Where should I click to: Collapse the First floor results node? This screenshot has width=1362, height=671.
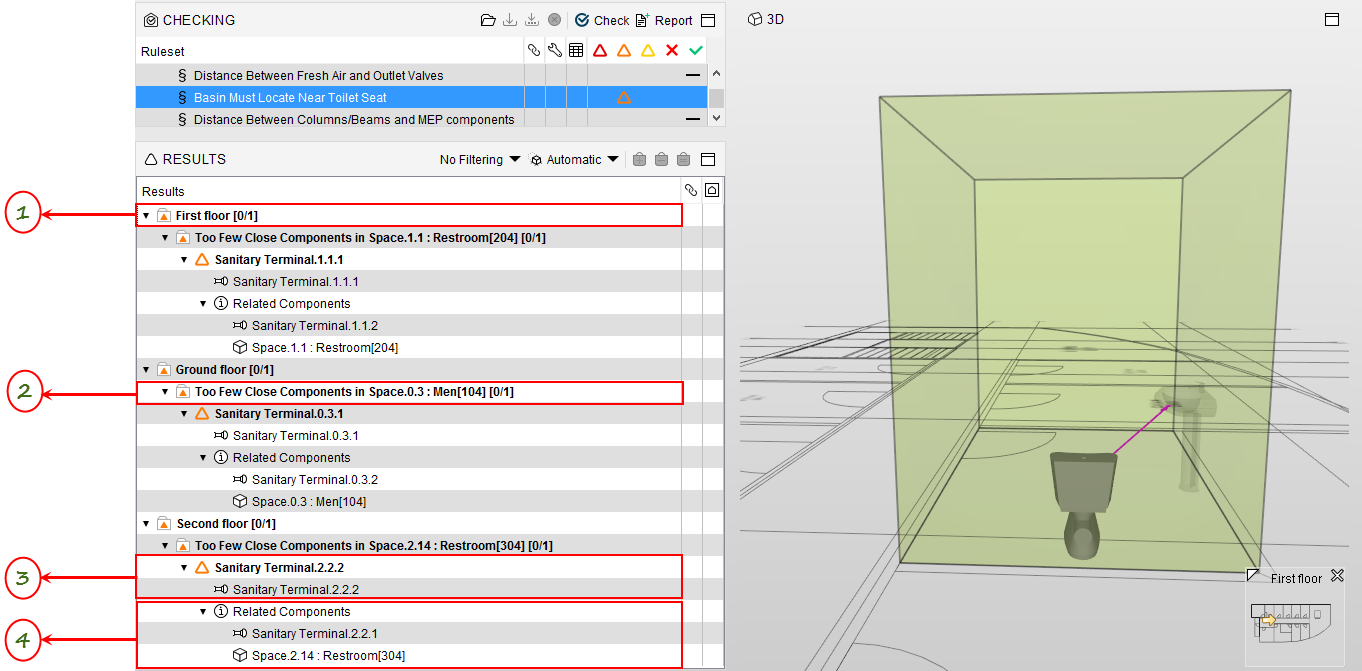click(146, 216)
